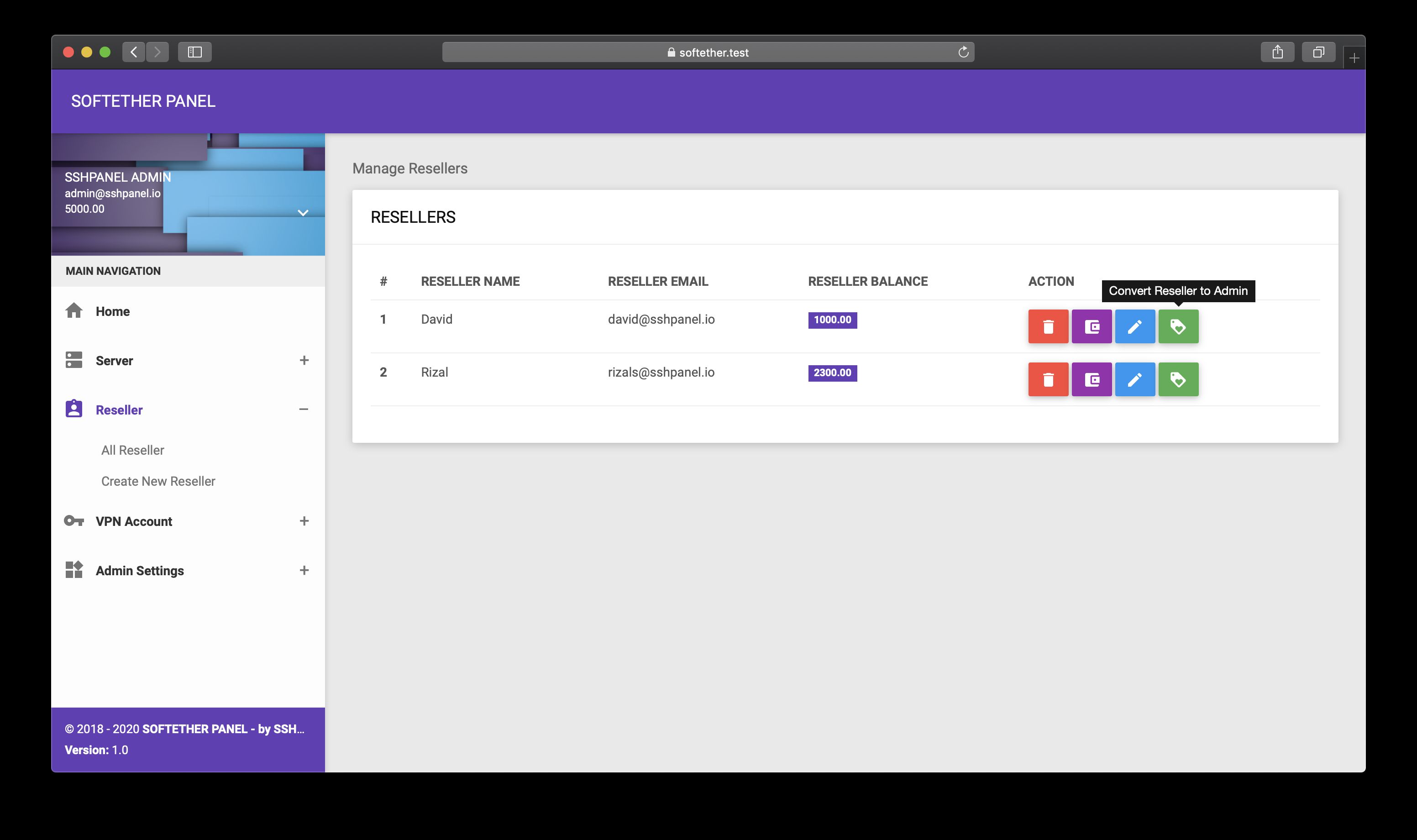Open admin profile dropdown chevron

303,213
